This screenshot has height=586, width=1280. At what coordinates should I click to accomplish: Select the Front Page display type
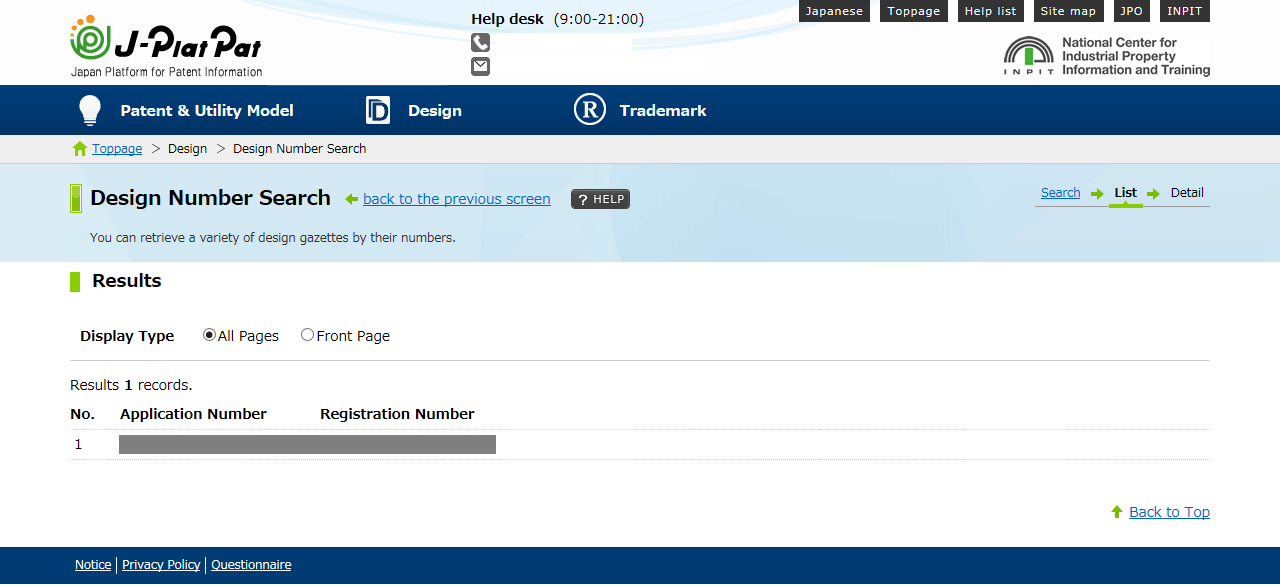click(307, 336)
